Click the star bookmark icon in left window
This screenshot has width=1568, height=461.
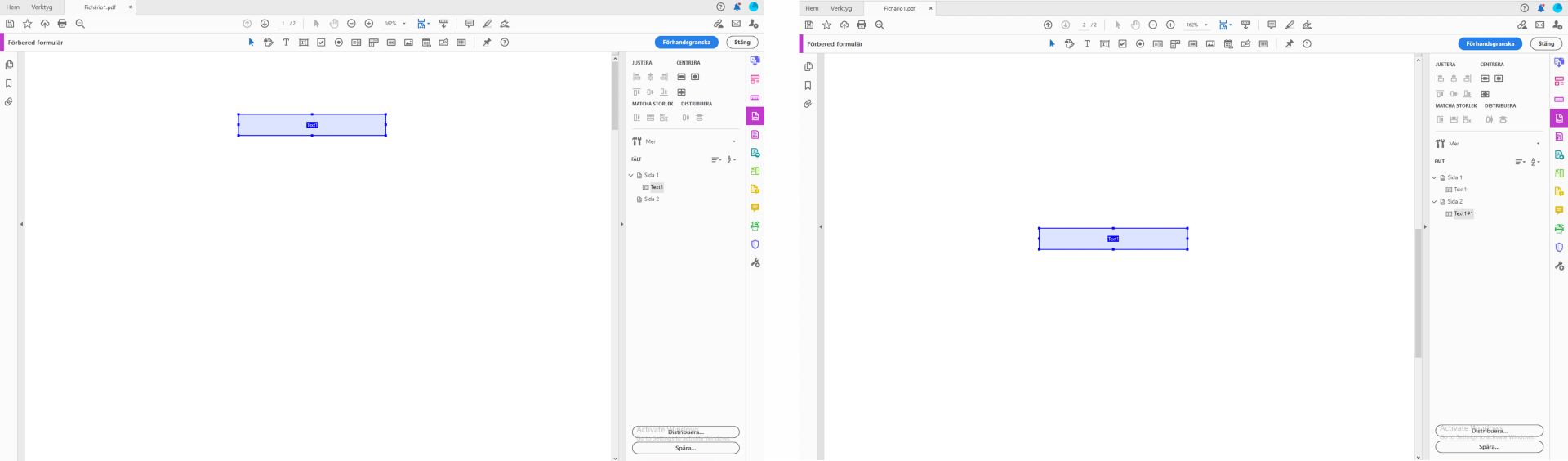pyautogui.click(x=27, y=24)
